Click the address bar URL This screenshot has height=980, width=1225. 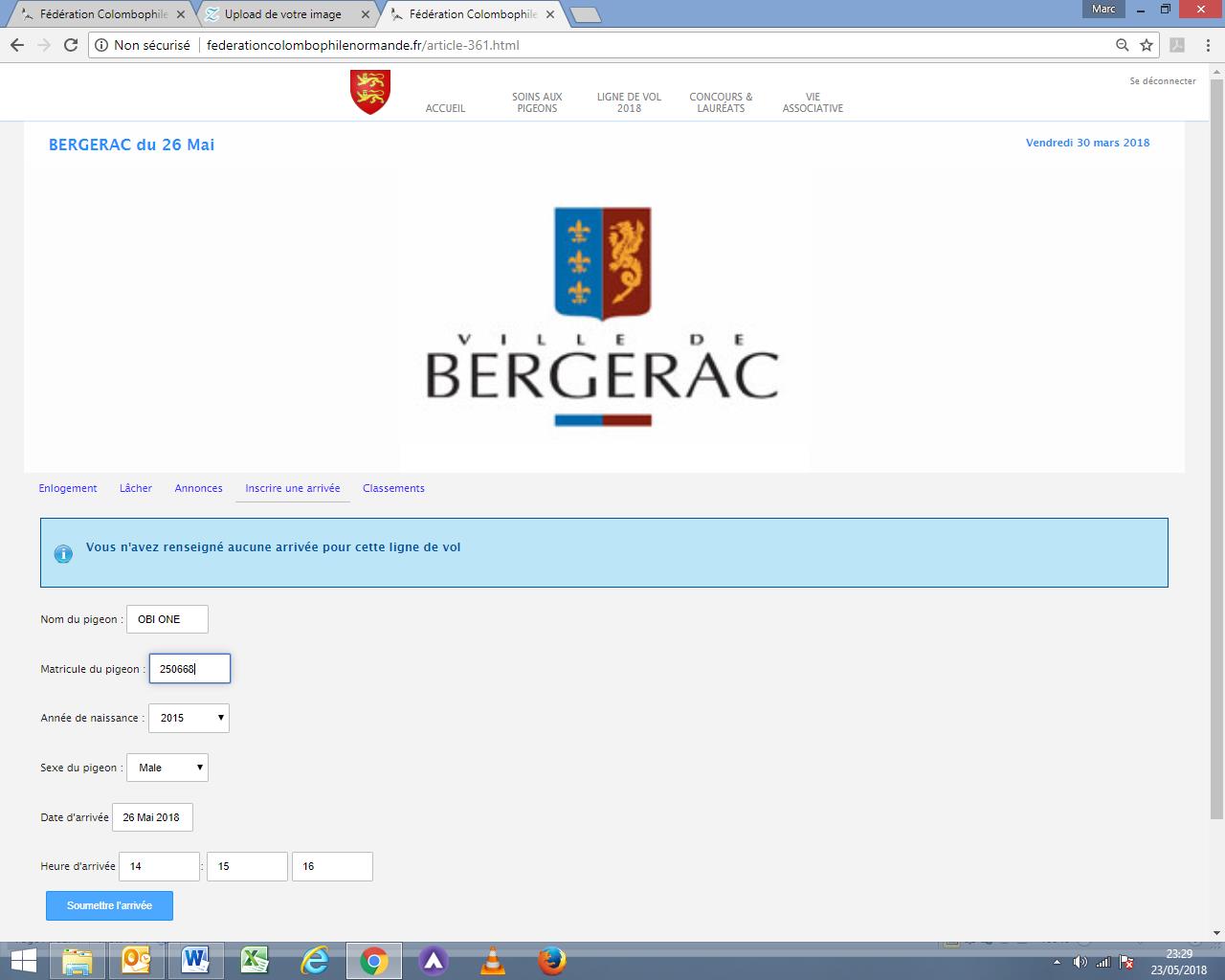[363, 45]
